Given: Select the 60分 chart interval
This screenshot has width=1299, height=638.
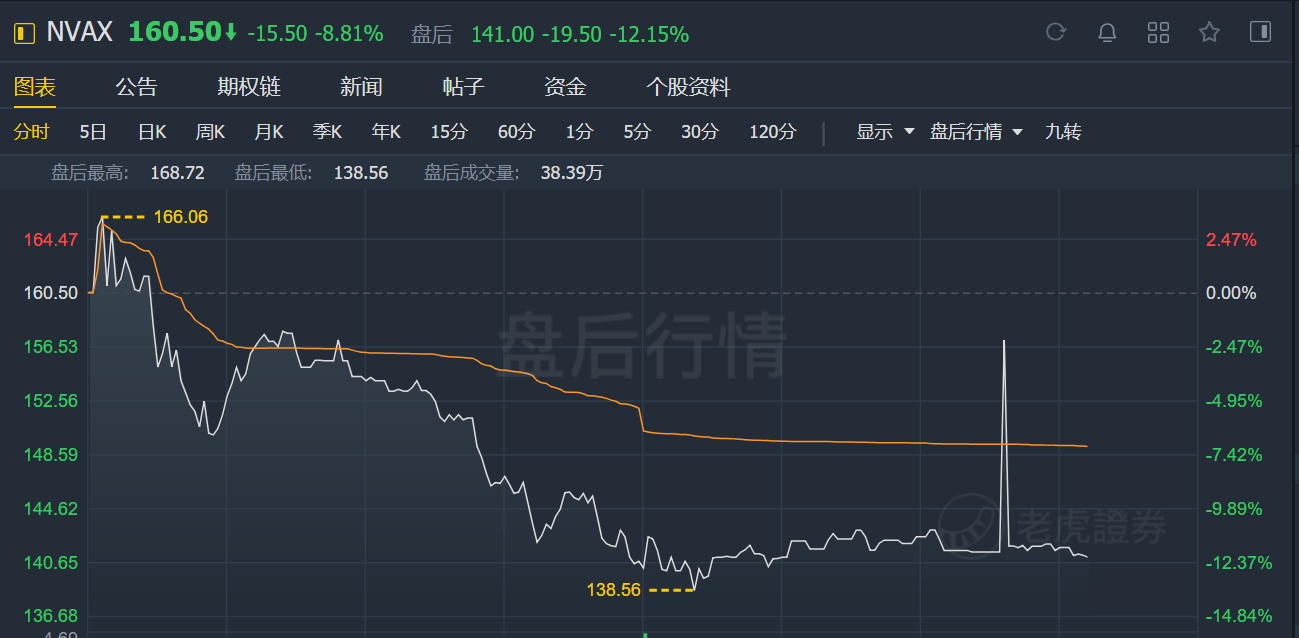Looking at the screenshot, I should 516,132.
